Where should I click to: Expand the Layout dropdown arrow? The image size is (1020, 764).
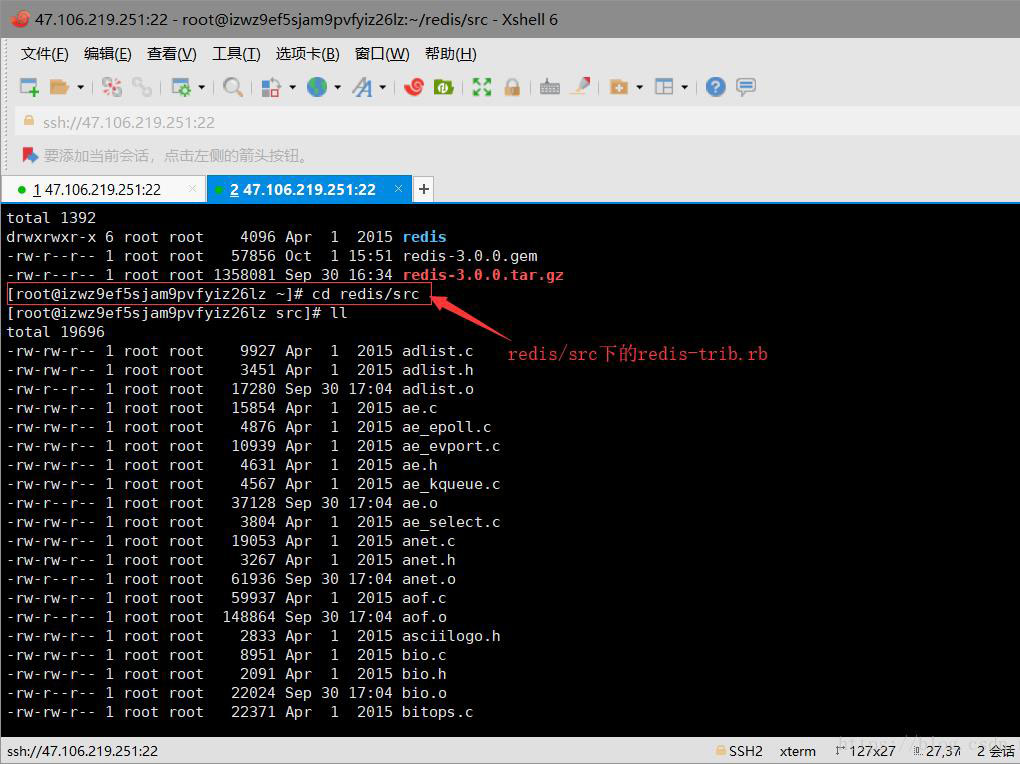(684, 87)
